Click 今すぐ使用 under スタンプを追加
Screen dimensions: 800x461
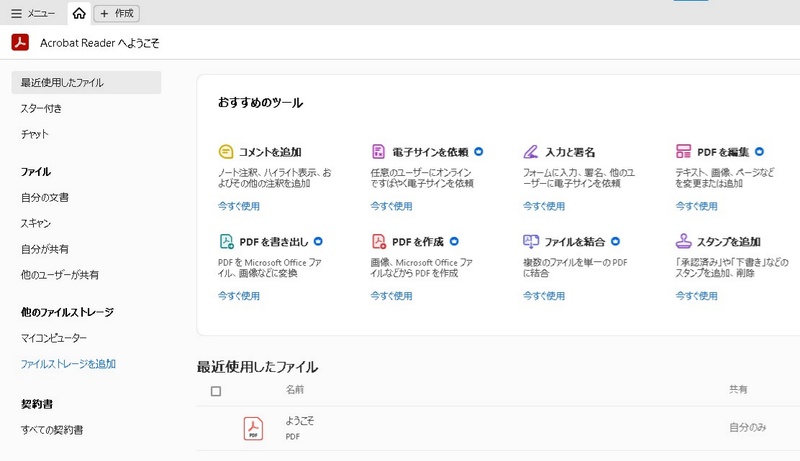(696, 296)
